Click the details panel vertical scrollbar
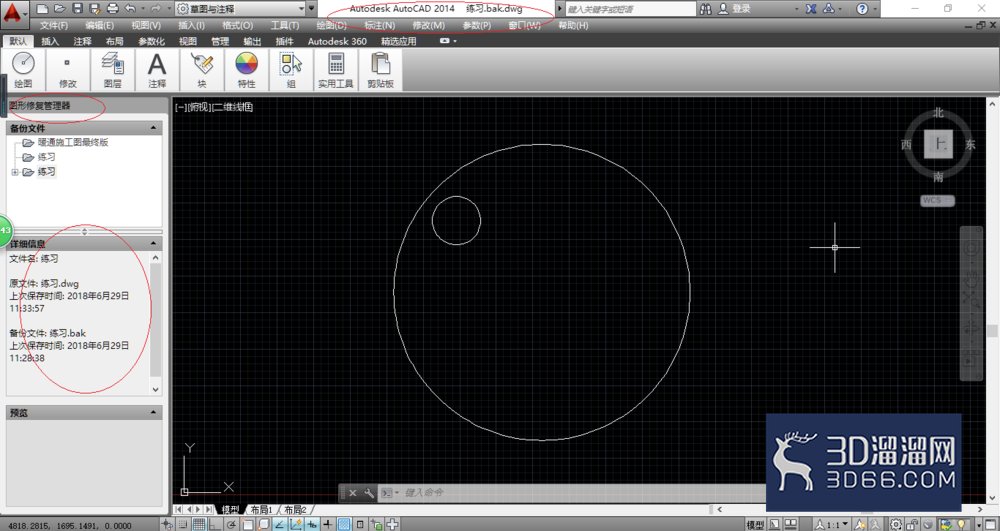Screen dimensions: 1000x531 (x=156, y=322)
